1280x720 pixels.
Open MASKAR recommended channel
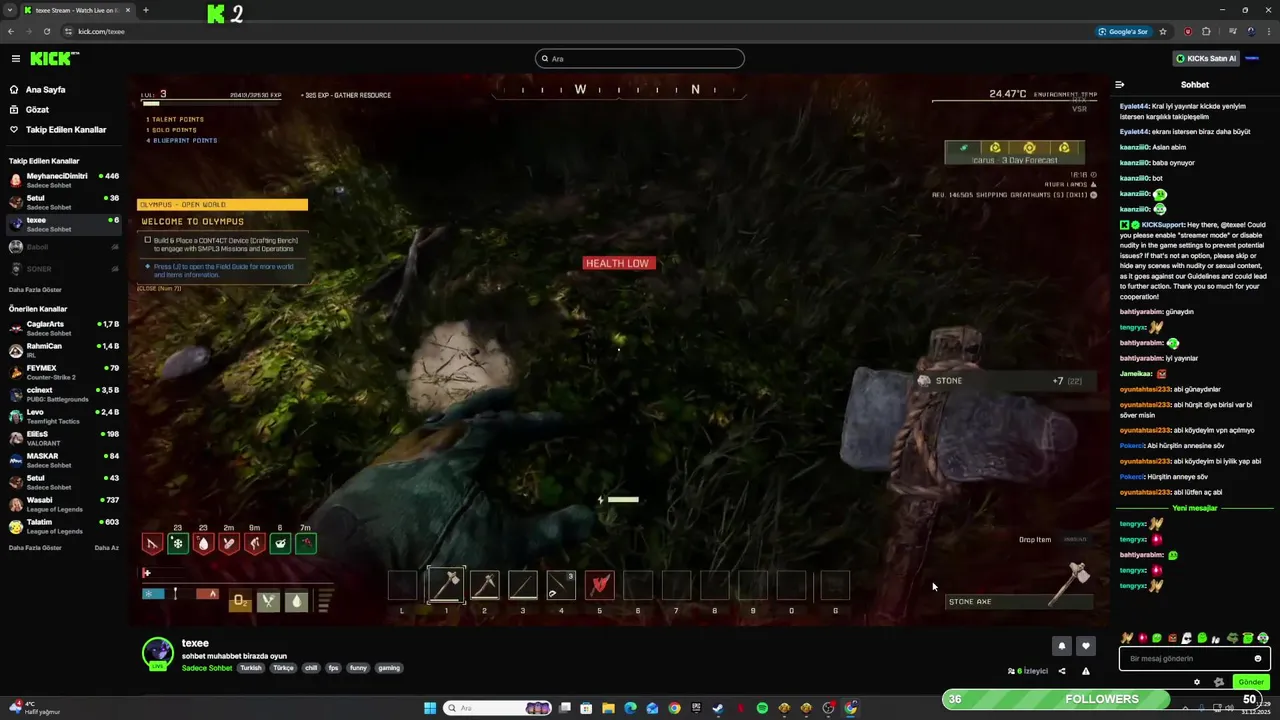[x=64, y=460]
